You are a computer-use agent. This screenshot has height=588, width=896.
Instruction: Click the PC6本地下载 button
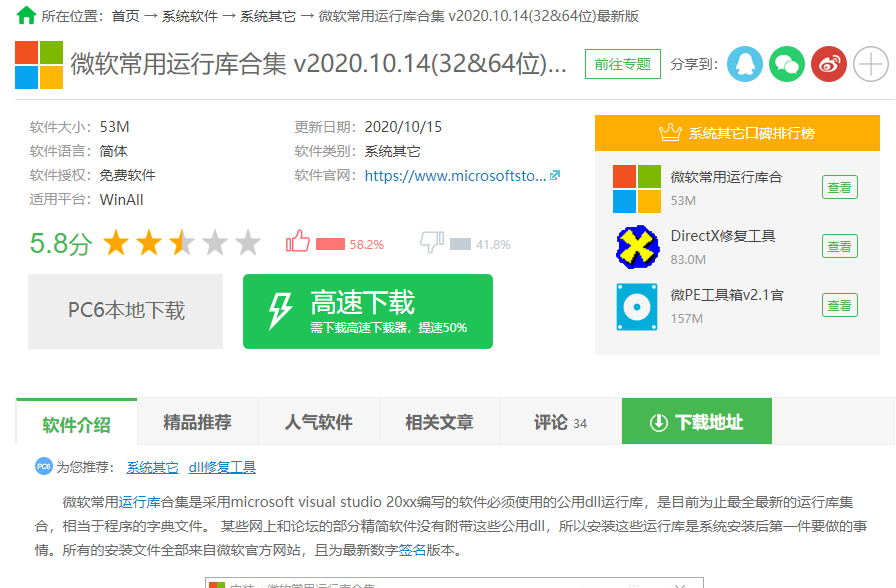(126, 311)
